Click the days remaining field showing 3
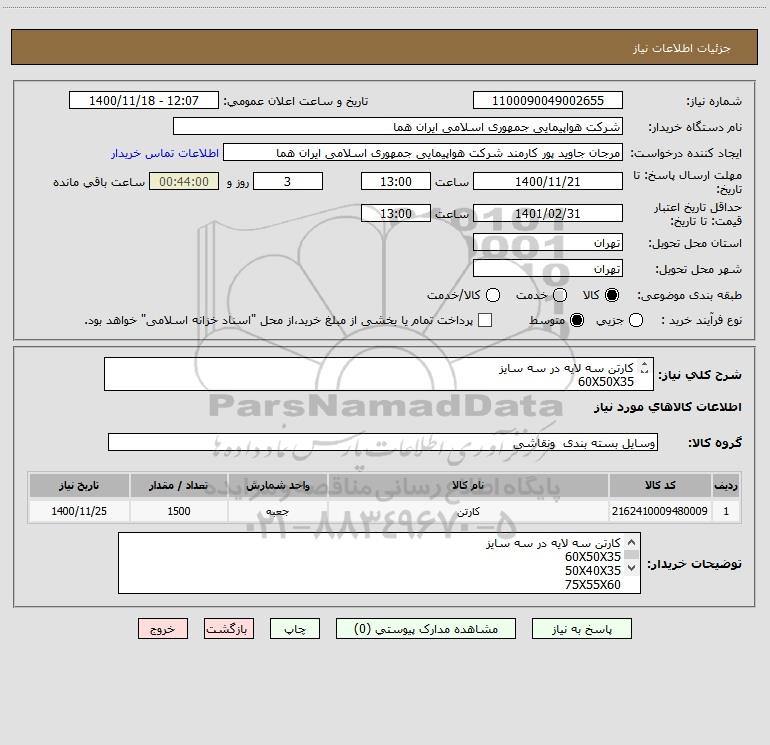 288,181
